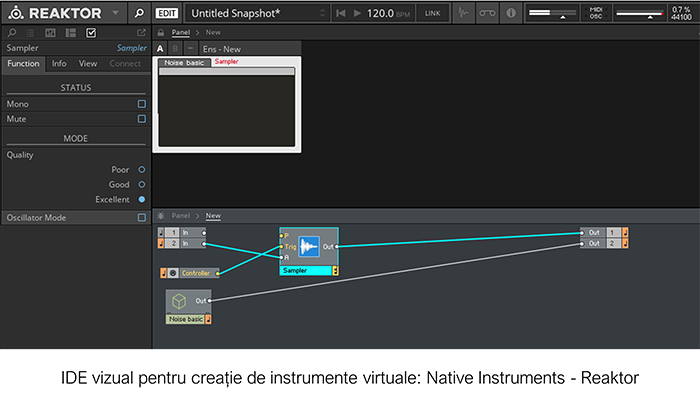Open the Reaktor main menu dropdown arrow

coord(115,13)
